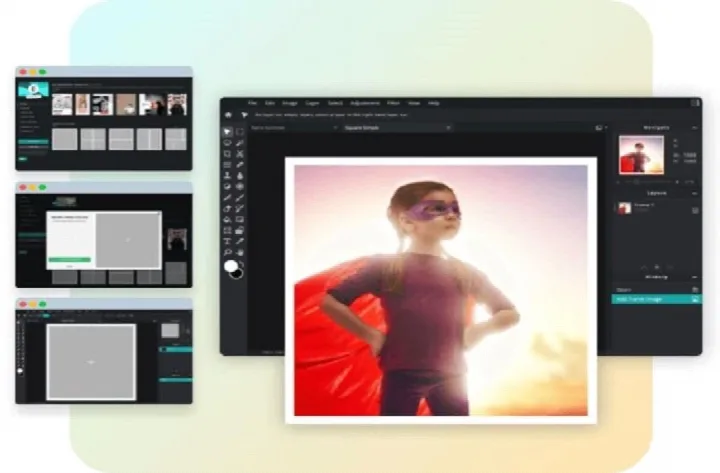The image size is (720, 473).
Task: Select the Gradient tool
Action: (240, 220)
